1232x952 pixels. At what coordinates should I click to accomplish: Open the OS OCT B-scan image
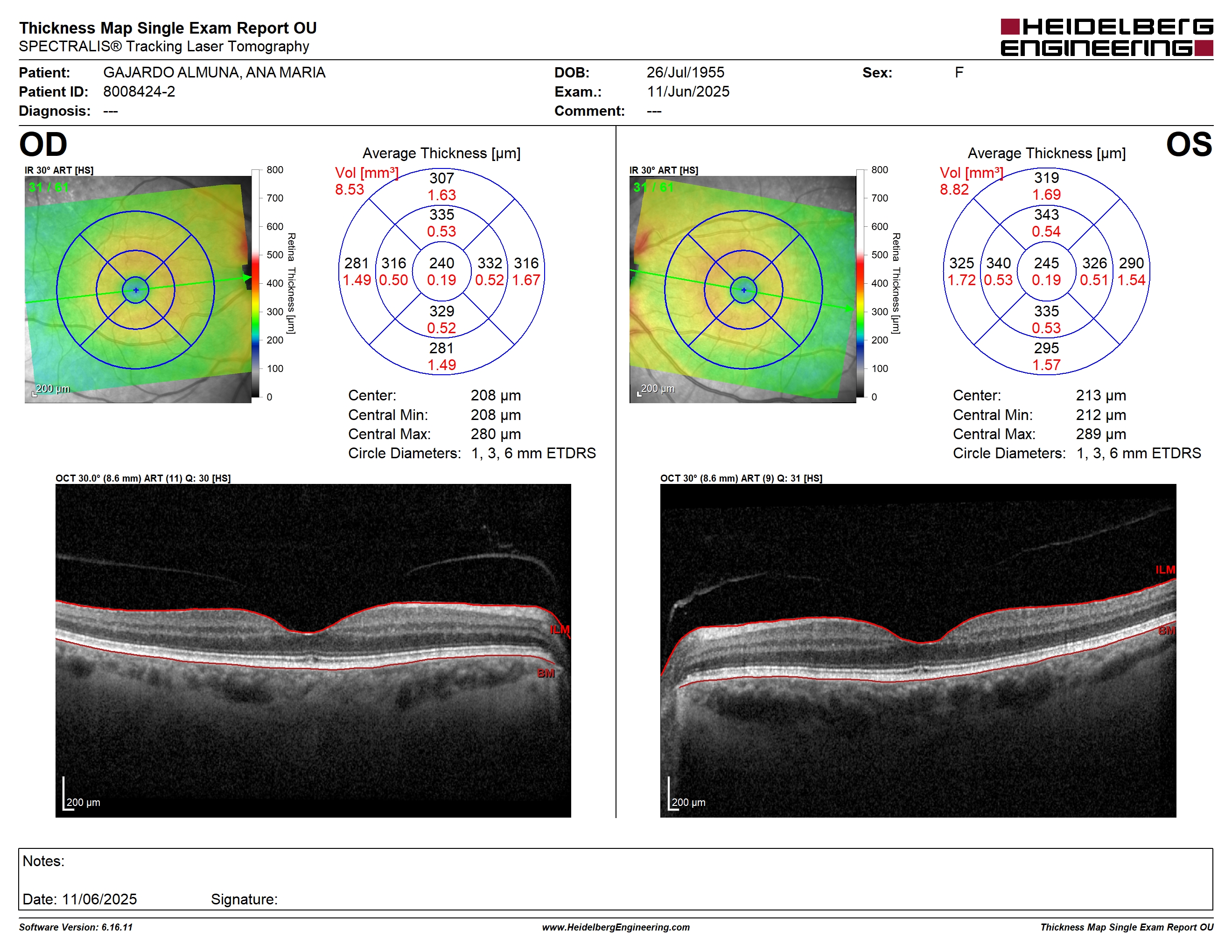pos(918,650)
